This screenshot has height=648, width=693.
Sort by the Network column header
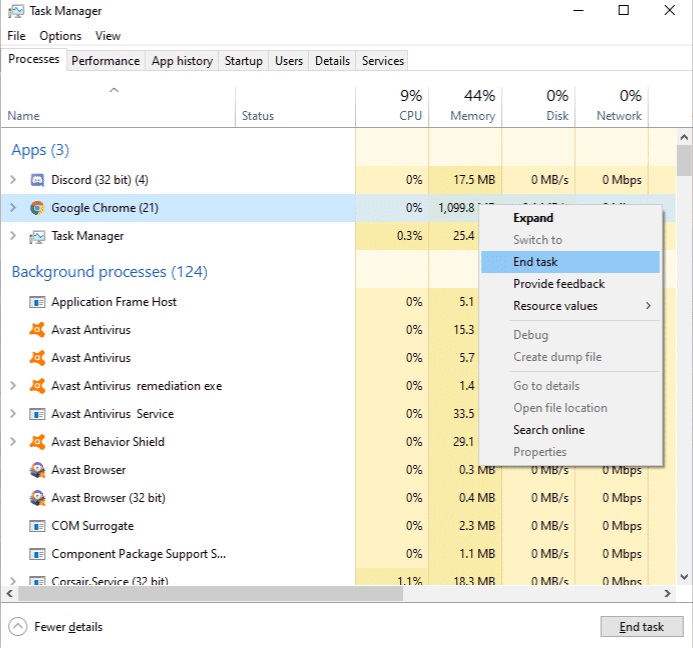(612, 107)
